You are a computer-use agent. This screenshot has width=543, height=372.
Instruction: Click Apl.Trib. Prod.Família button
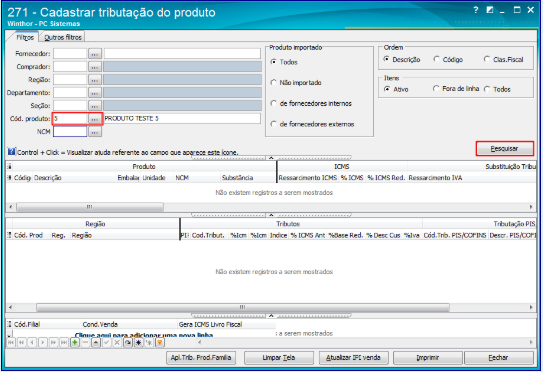pyautogui.click(x=201, y=357)
